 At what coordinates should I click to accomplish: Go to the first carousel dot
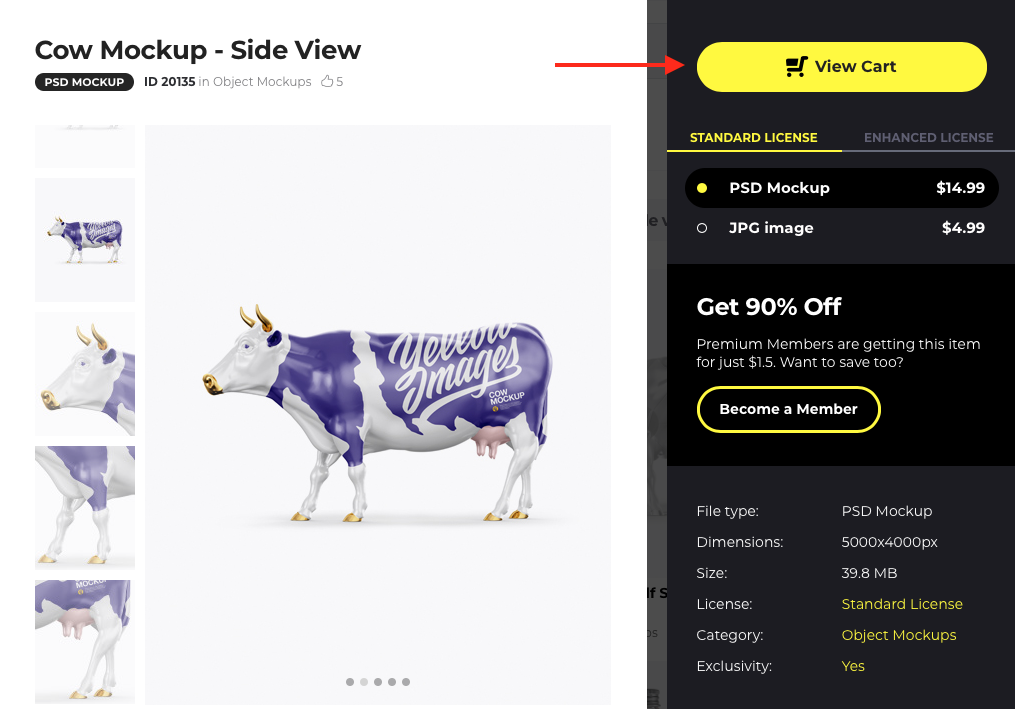coord(350,682)
